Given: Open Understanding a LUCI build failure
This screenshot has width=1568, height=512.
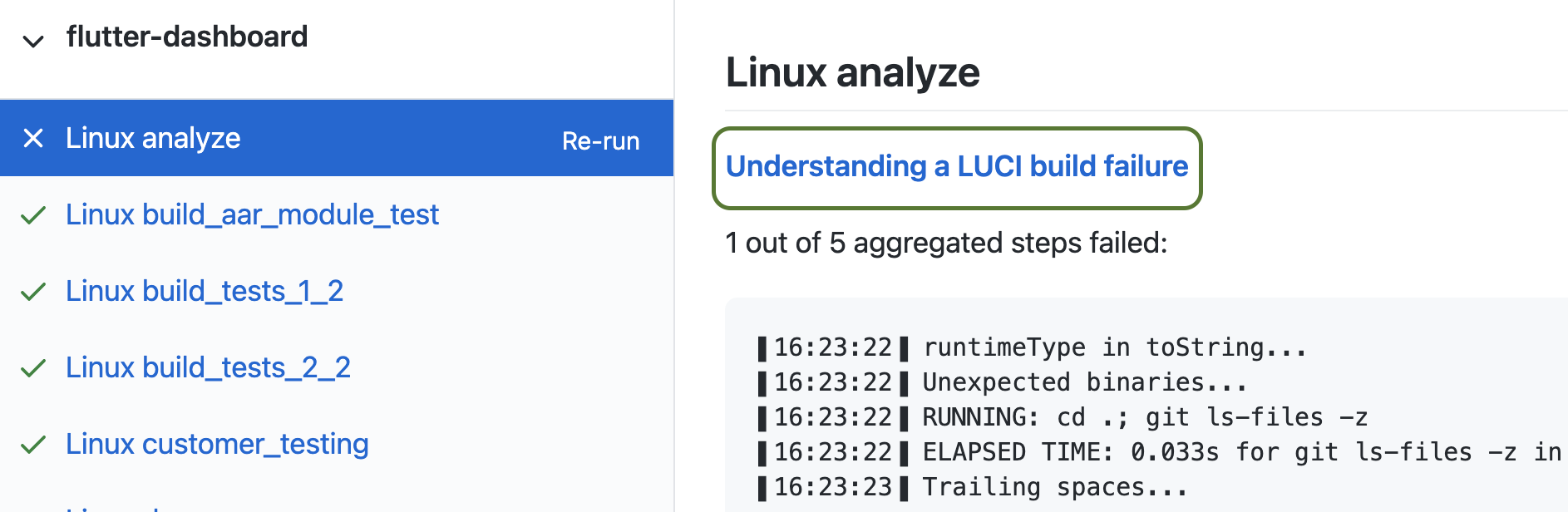Looking at the screenshot, I should pos(956,166).
